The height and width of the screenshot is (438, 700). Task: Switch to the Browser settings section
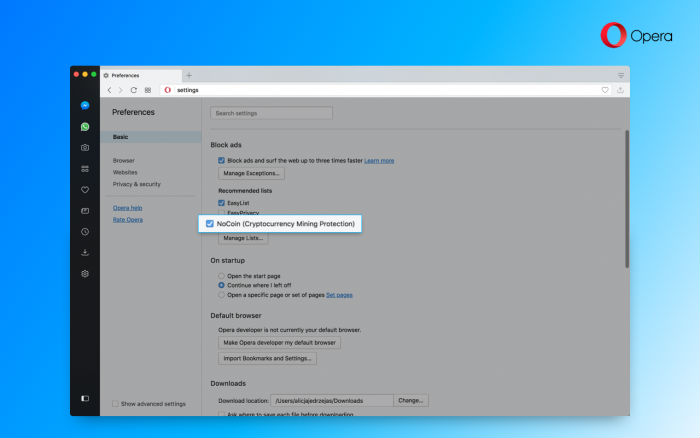click(x=124, y=160)
